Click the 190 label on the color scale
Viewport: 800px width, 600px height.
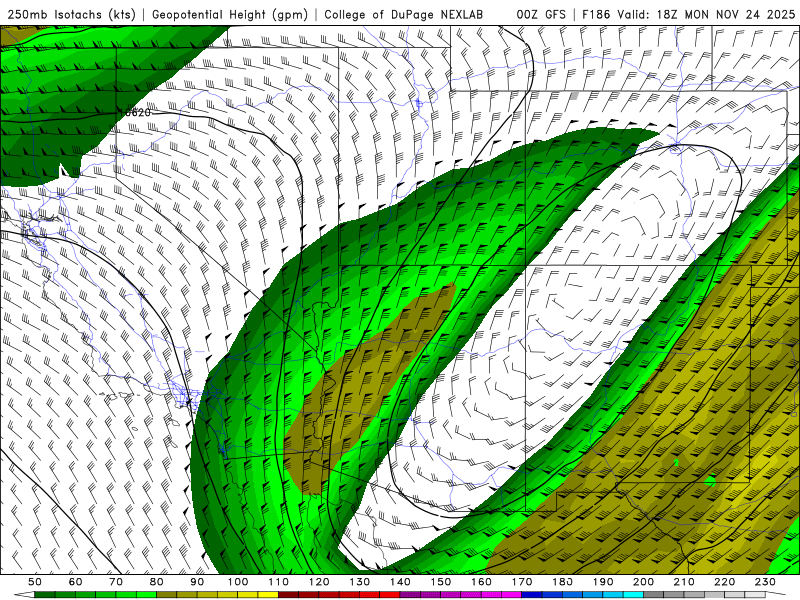(x=603, y=582)
